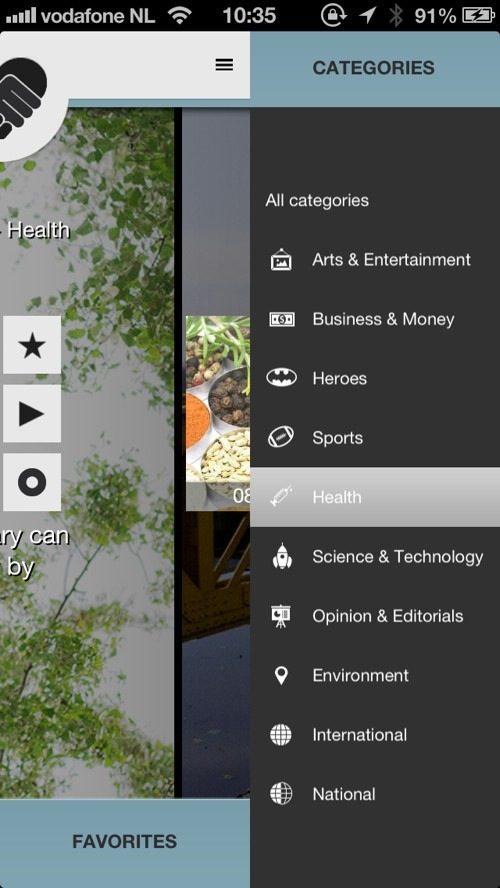Image resolution: width=500 pixels, height=888 pixels.
Task: Tap the Science & Technology rocket icon
Action: (x=282, y=556)
